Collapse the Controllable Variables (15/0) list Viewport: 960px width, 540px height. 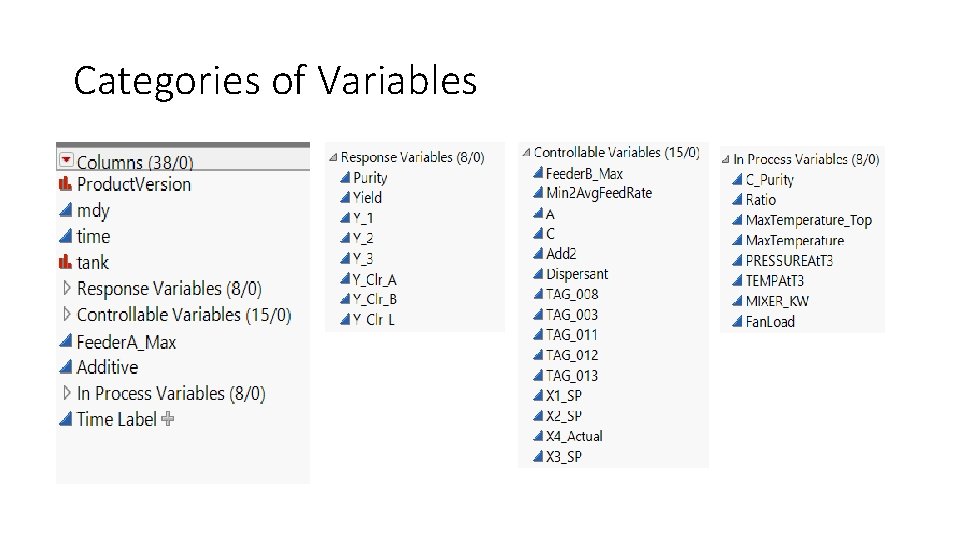526,152
